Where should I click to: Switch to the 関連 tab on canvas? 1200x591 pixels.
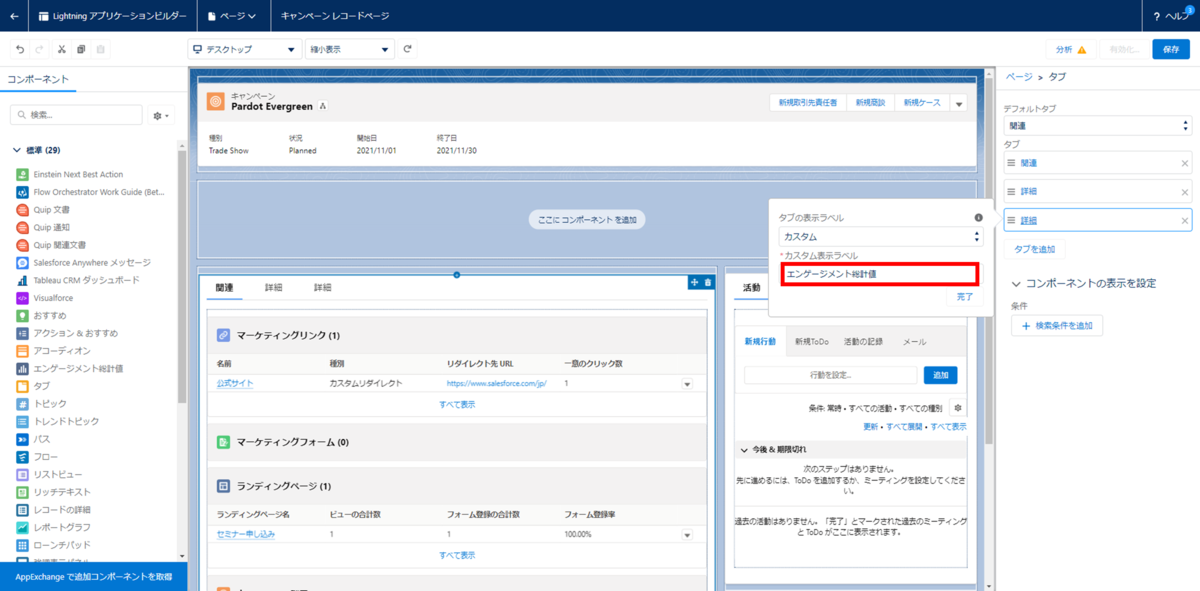point(224,287)
